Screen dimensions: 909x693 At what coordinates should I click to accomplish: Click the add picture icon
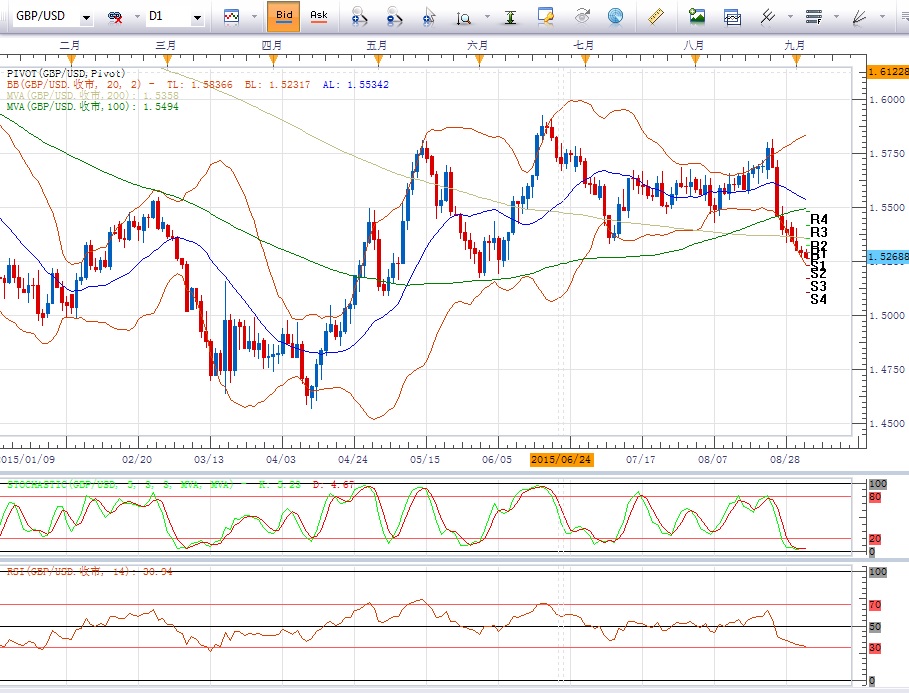point(697,16)
